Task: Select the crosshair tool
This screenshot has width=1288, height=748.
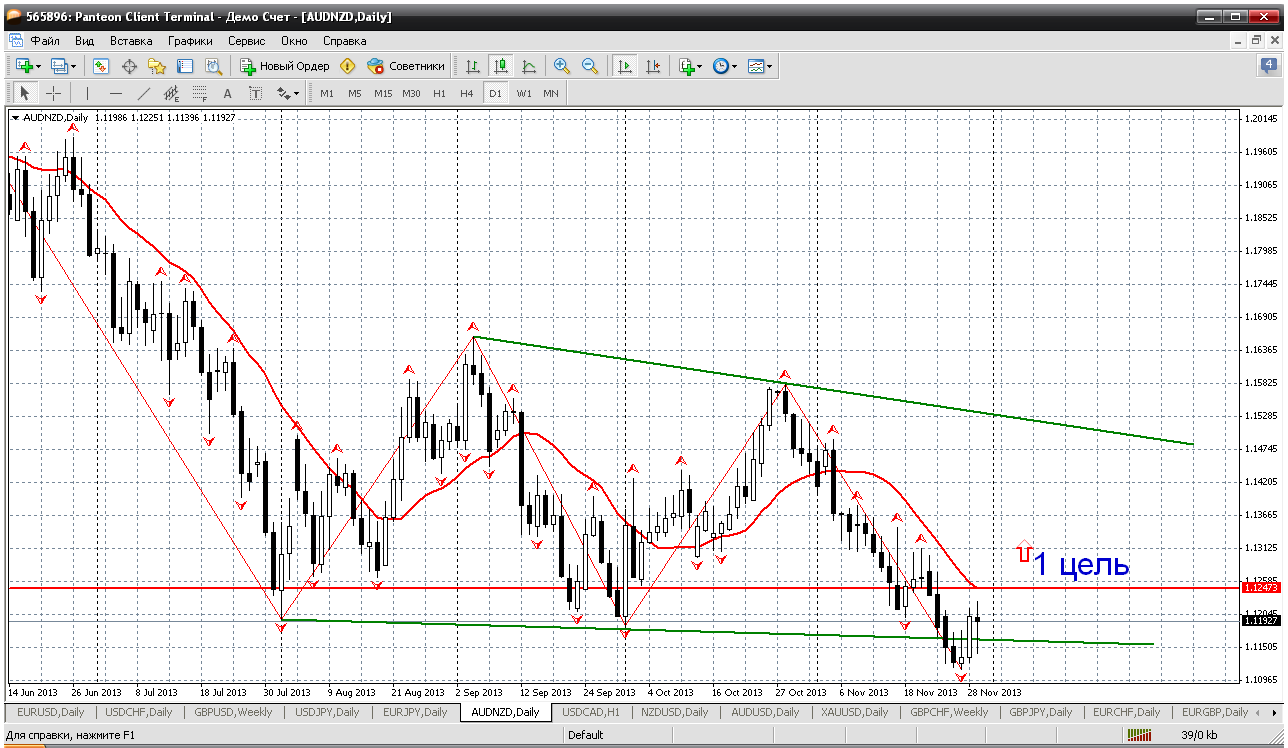Action: [x=53, y=93]
